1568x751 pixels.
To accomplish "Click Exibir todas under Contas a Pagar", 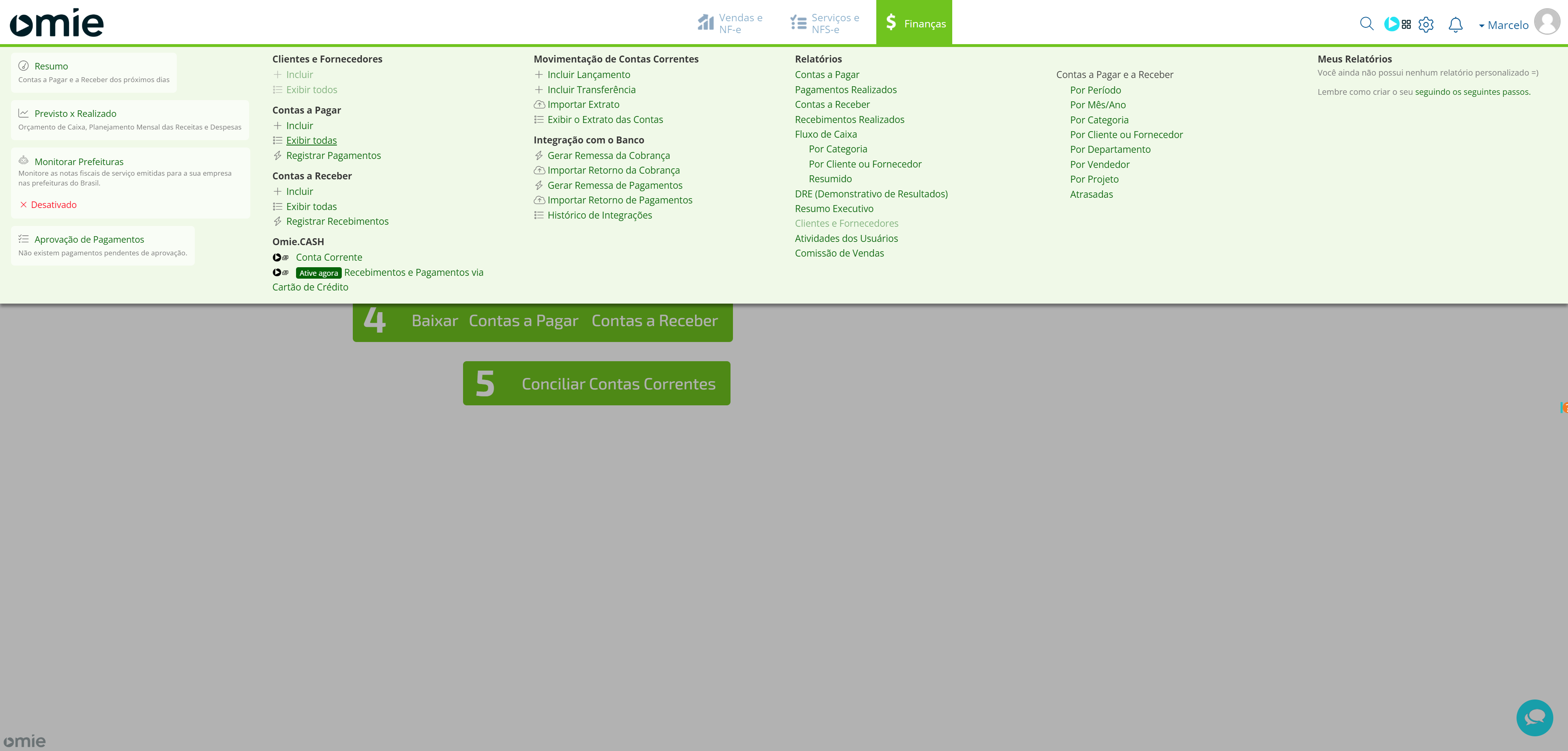I will click(x=312, y=140).
